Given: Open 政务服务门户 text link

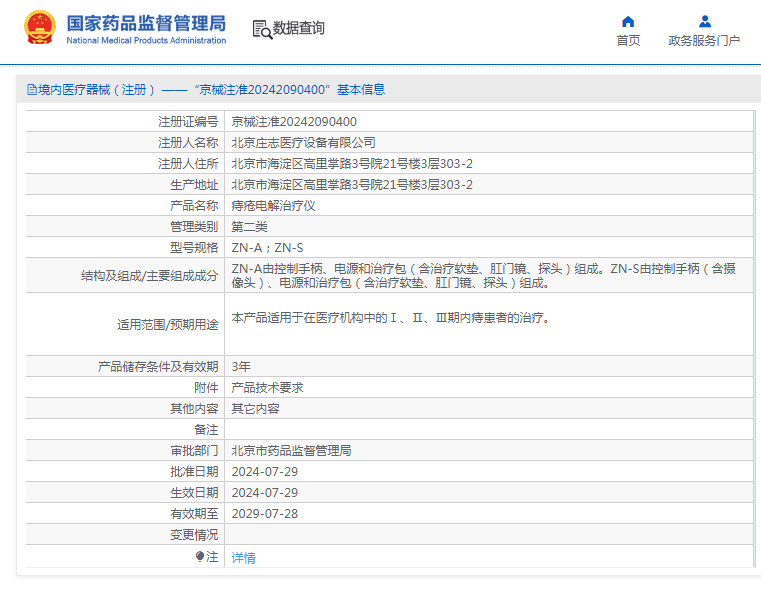Looking at the screenshot, I should point(704,41).
